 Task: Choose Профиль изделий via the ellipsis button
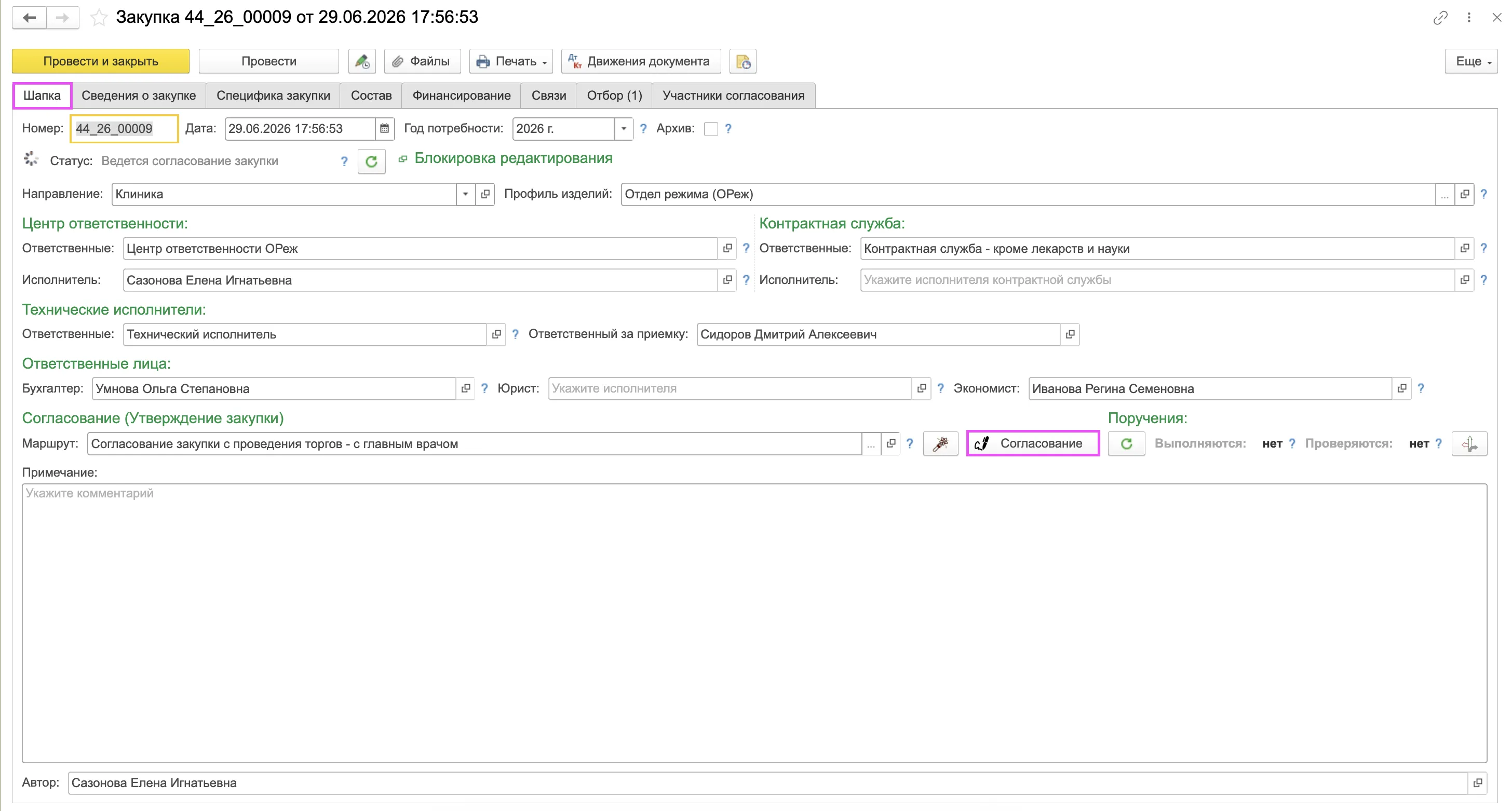[1445, 194]
